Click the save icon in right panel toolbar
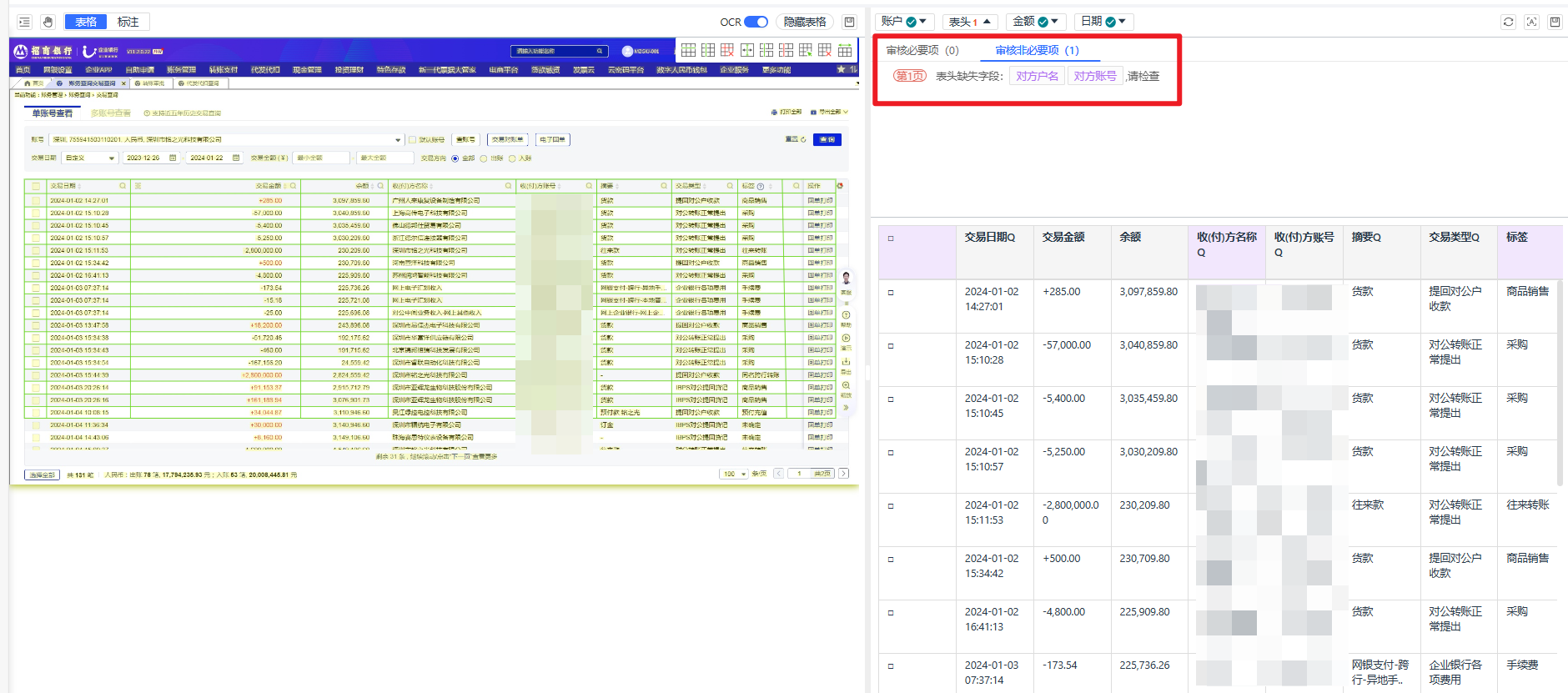This screenshot has height=693, width=1568. point(1555,22)
